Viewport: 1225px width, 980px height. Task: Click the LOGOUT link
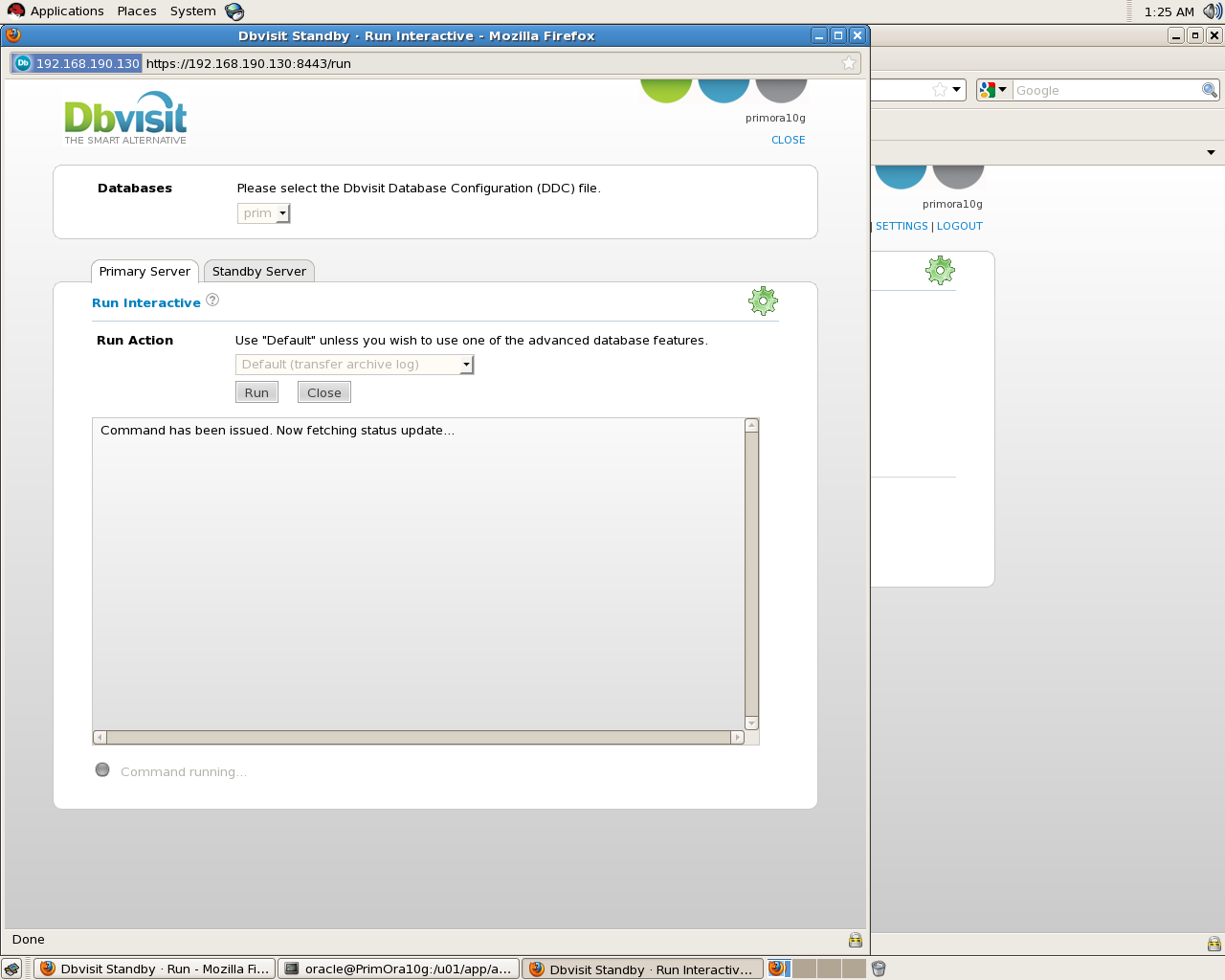pyautogui.click(x=959, y=226)
